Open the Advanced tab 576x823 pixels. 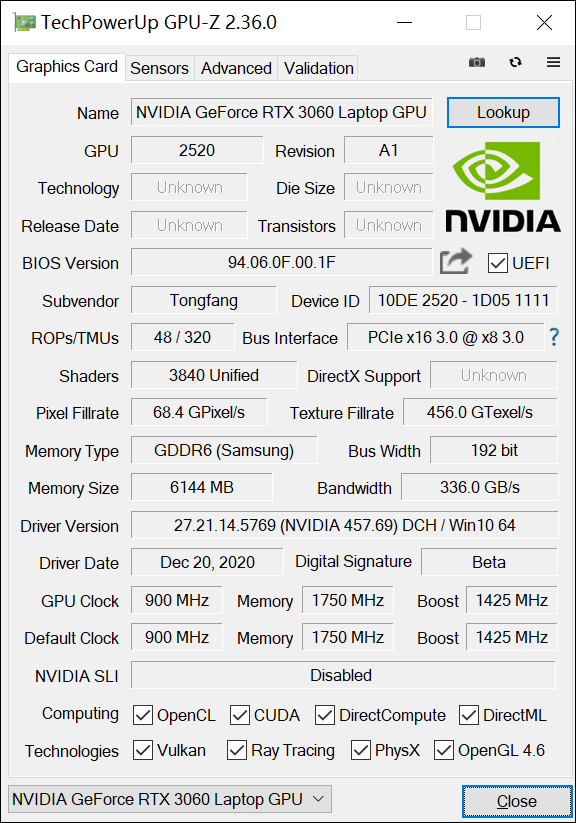(x=235, y=68)
